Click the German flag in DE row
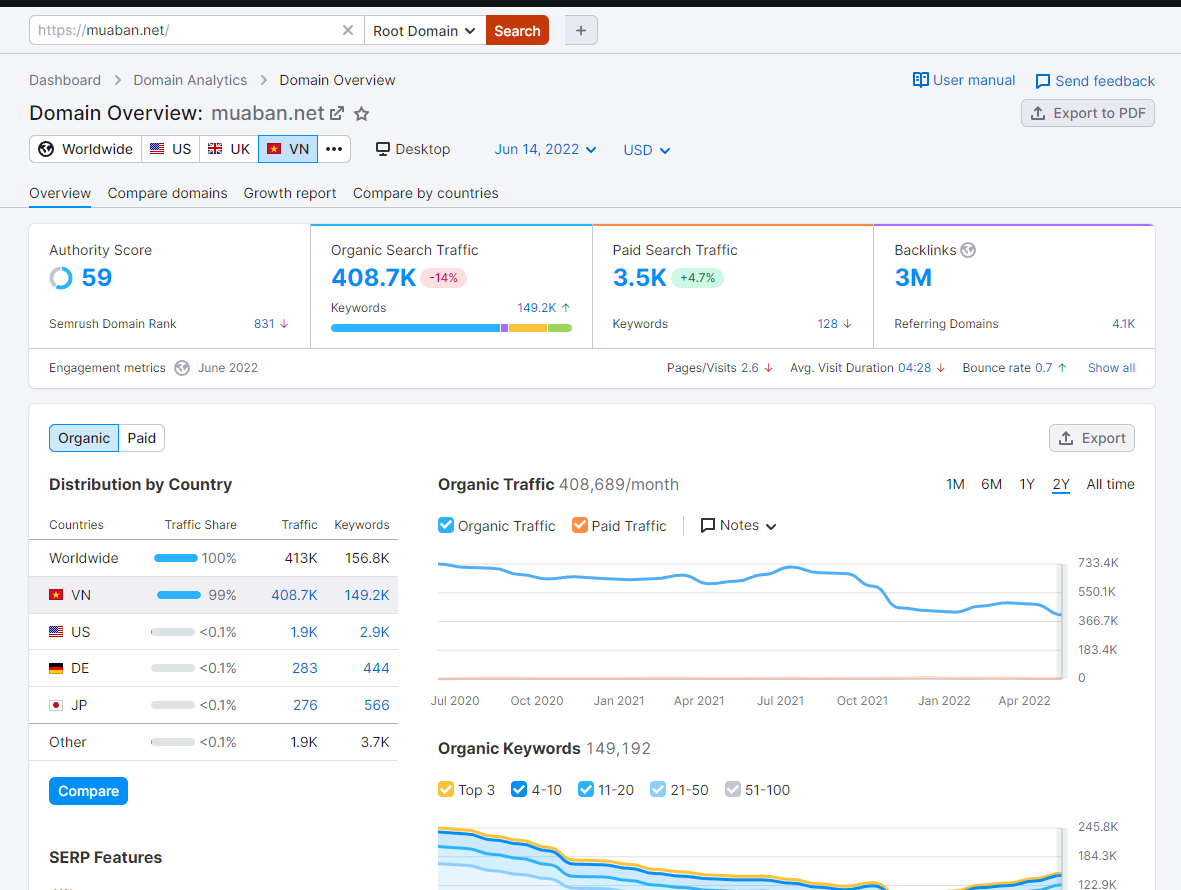This screenshot has width=1181, height=890. tap(56, 668)
